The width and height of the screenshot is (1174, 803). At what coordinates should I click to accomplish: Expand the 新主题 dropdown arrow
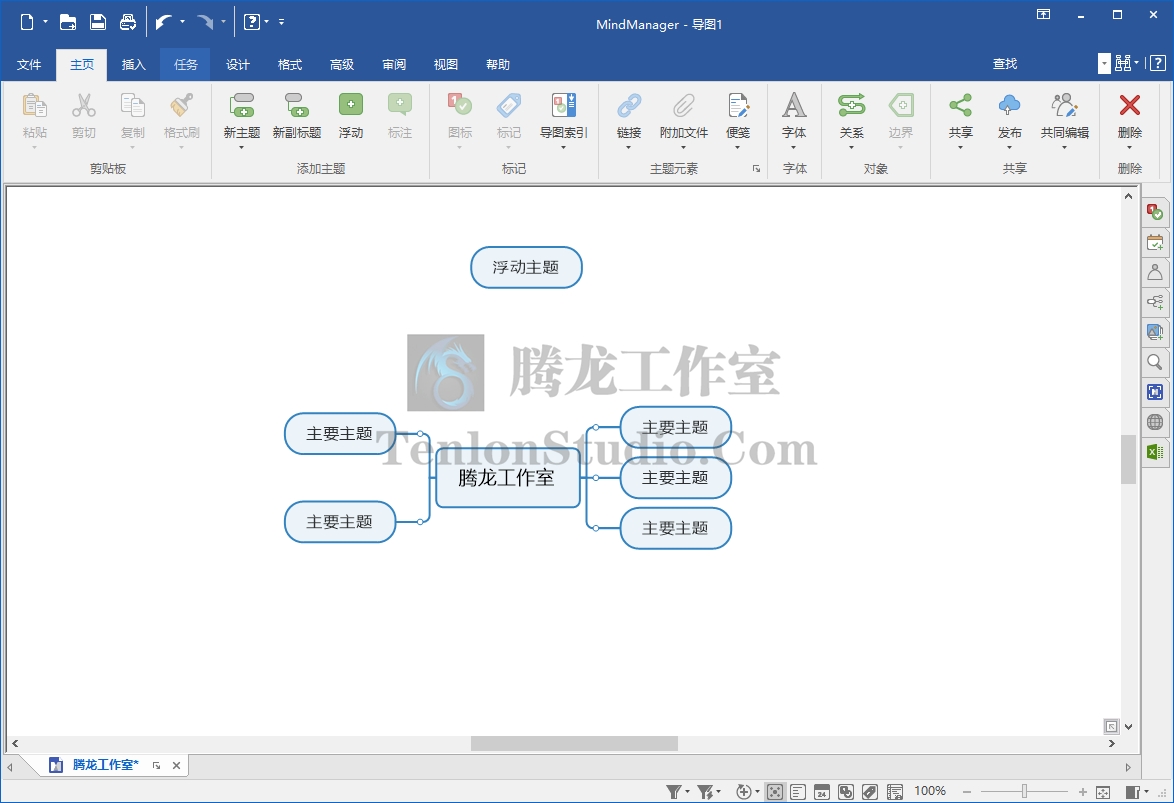(x=242, y=148)
